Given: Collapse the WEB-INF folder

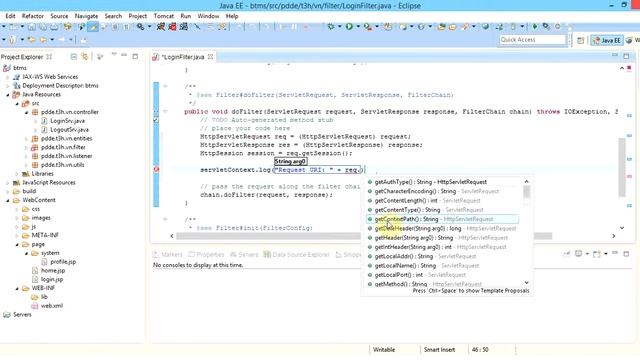Looking at the screenshot, I should pyautogui.click(x=17, y=289).
